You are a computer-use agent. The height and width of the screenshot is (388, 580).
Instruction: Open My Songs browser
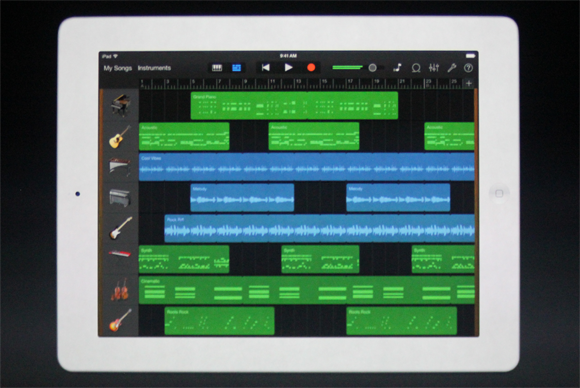point(118,68)
